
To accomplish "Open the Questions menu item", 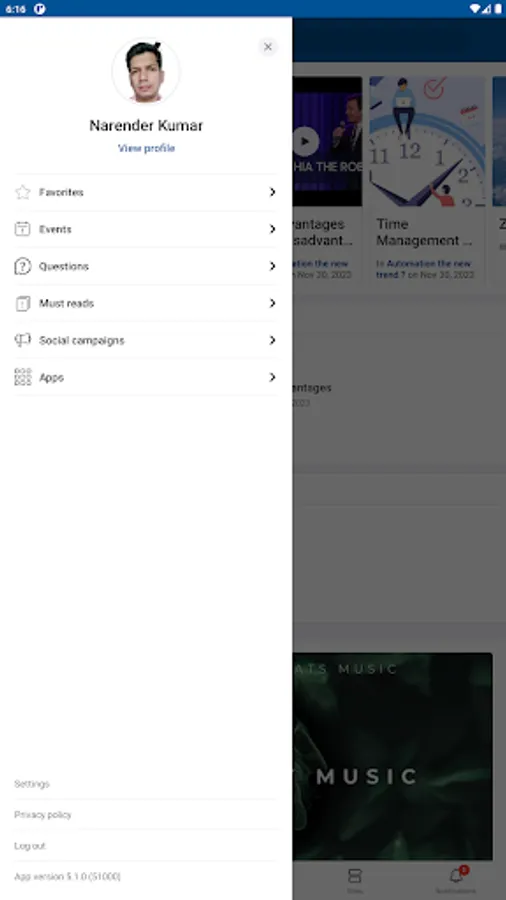I will 146,266.
